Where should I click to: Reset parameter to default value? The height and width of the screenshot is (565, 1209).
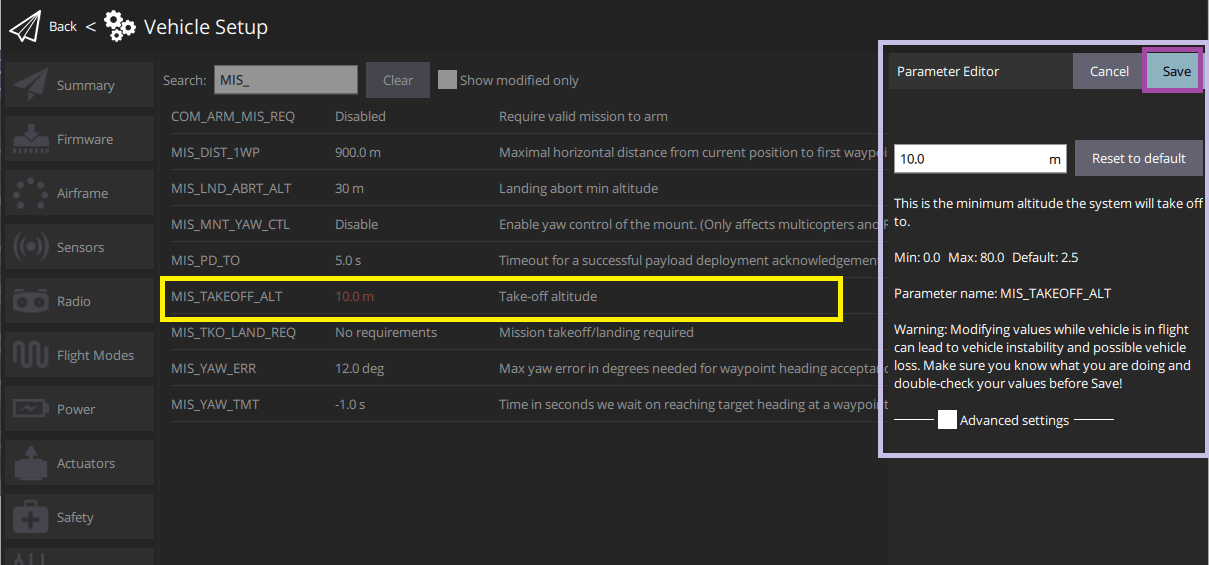pos(1138,158)
